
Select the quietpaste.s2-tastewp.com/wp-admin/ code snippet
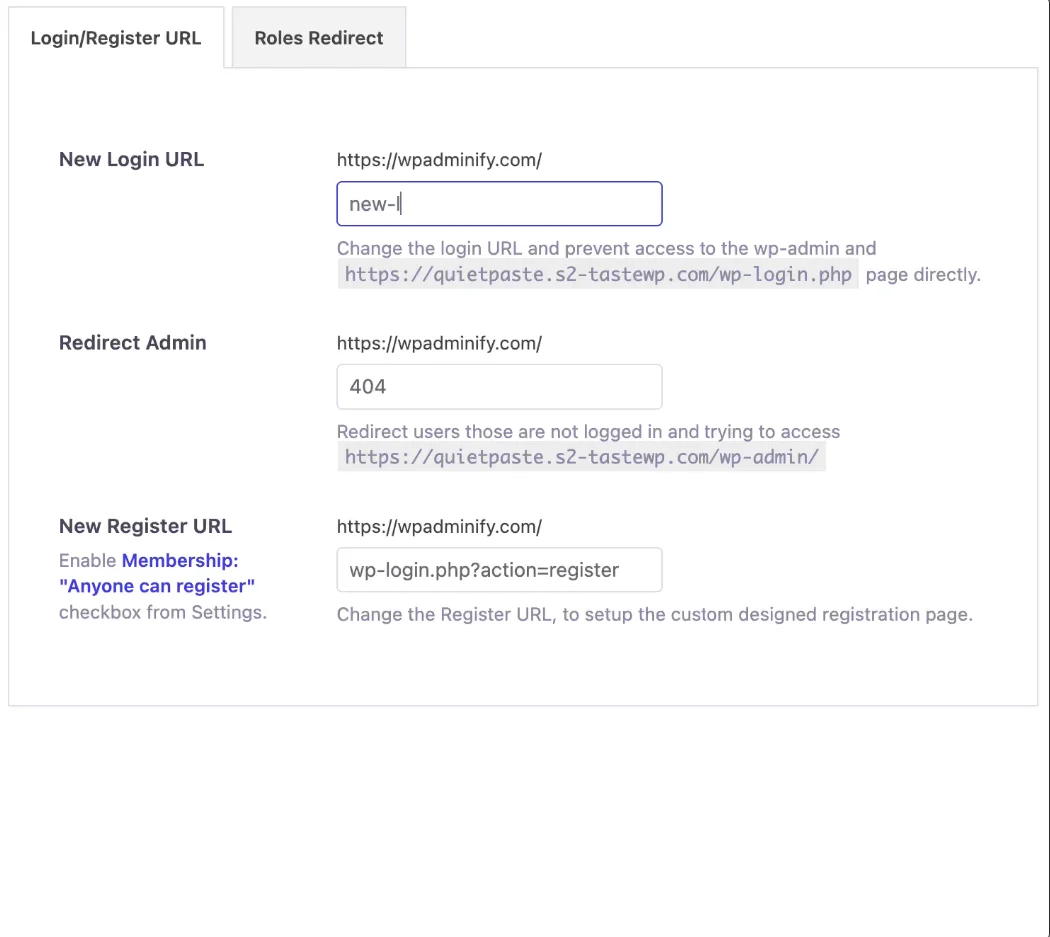tap(581, 457)
